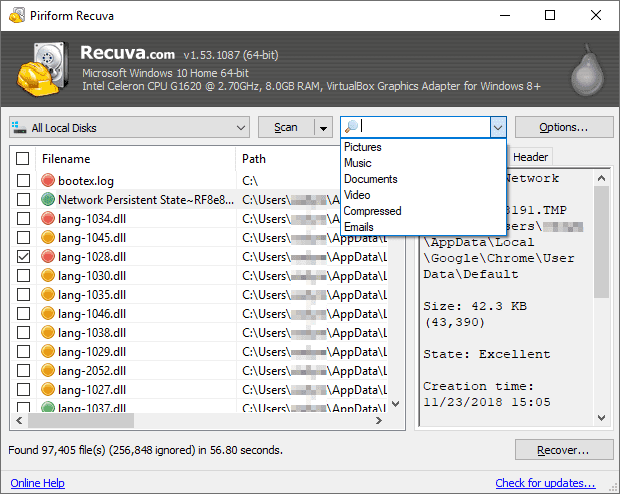Choose Video from the filter list

(x=423, y=195)
